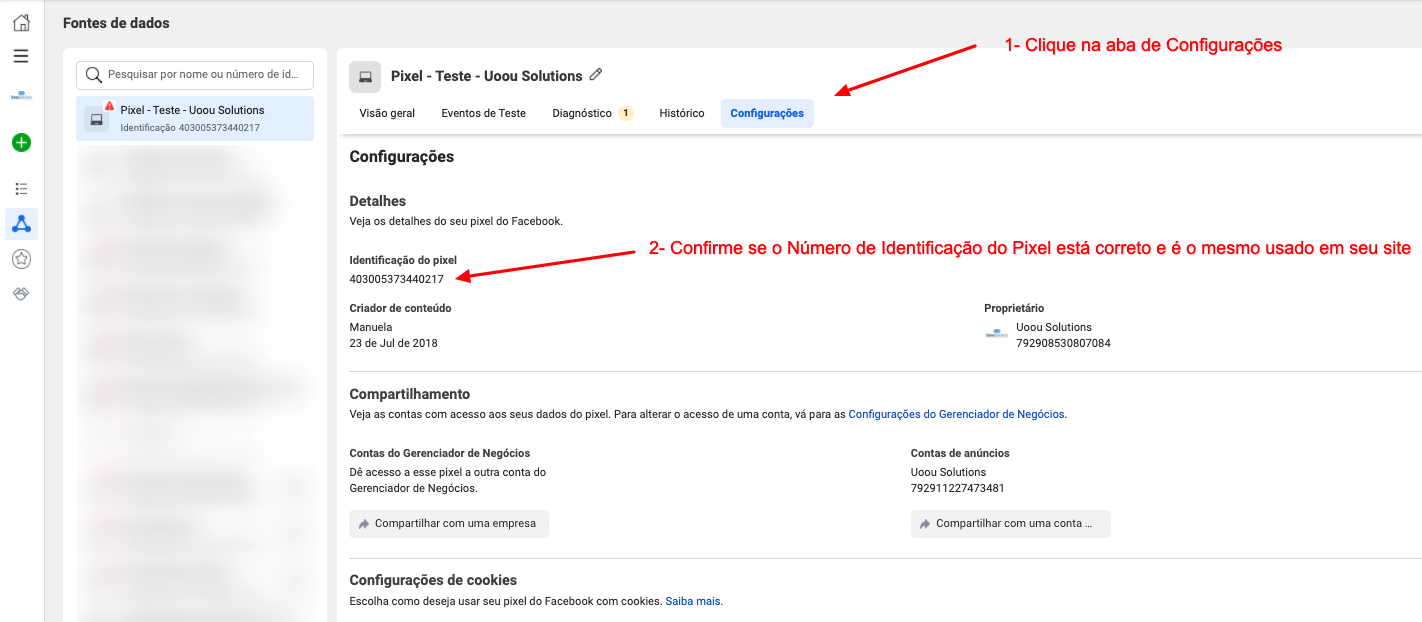
Task: Click the pixel laptop icon beside title
Action: point(365,77)
